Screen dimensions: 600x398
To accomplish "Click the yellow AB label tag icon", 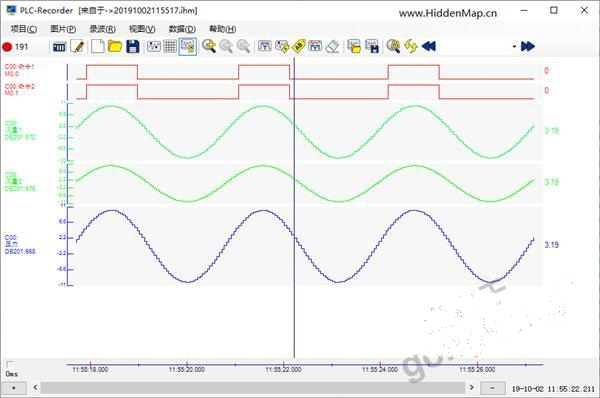I will [298, 46].
